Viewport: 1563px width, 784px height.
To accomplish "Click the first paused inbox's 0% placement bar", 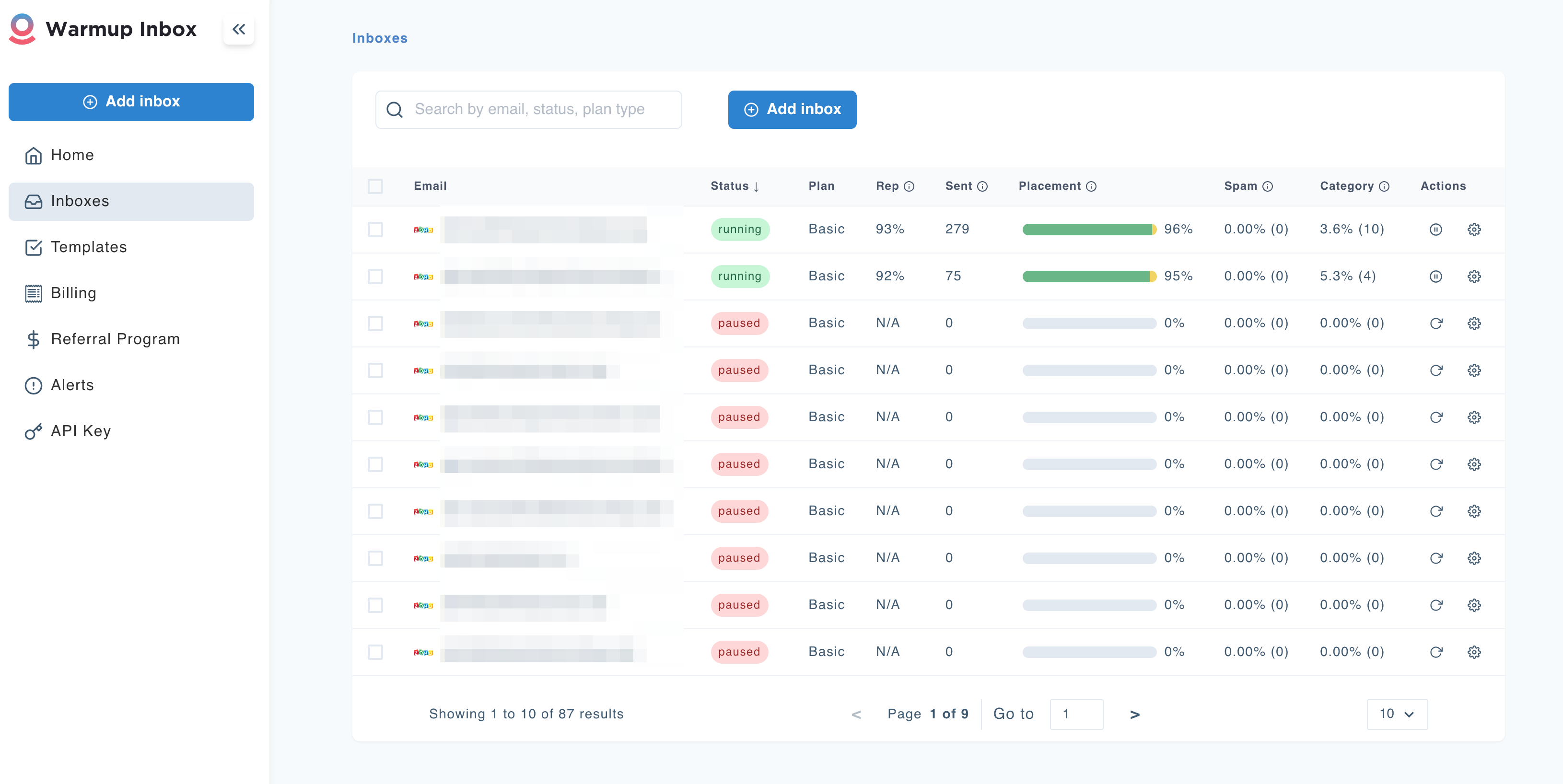I will tap(1089, 323).
